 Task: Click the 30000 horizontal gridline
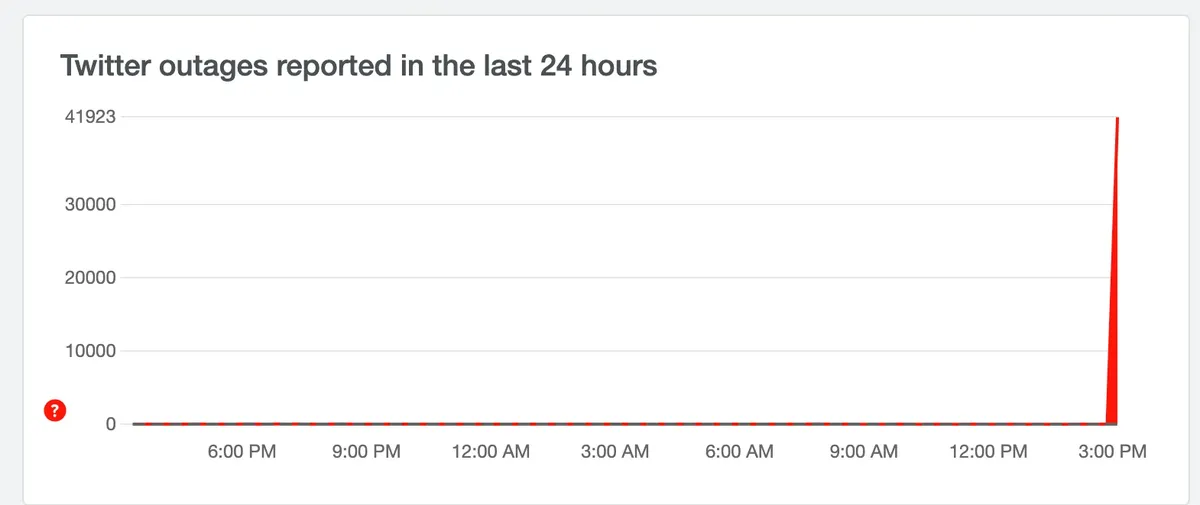[x=600, y=205]
